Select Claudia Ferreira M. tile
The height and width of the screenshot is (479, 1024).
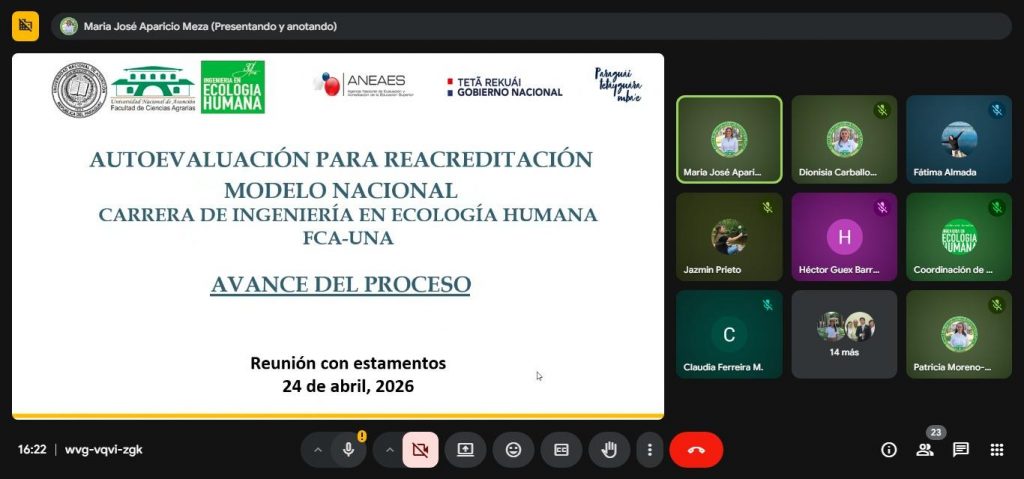click(x=729, y=334)
